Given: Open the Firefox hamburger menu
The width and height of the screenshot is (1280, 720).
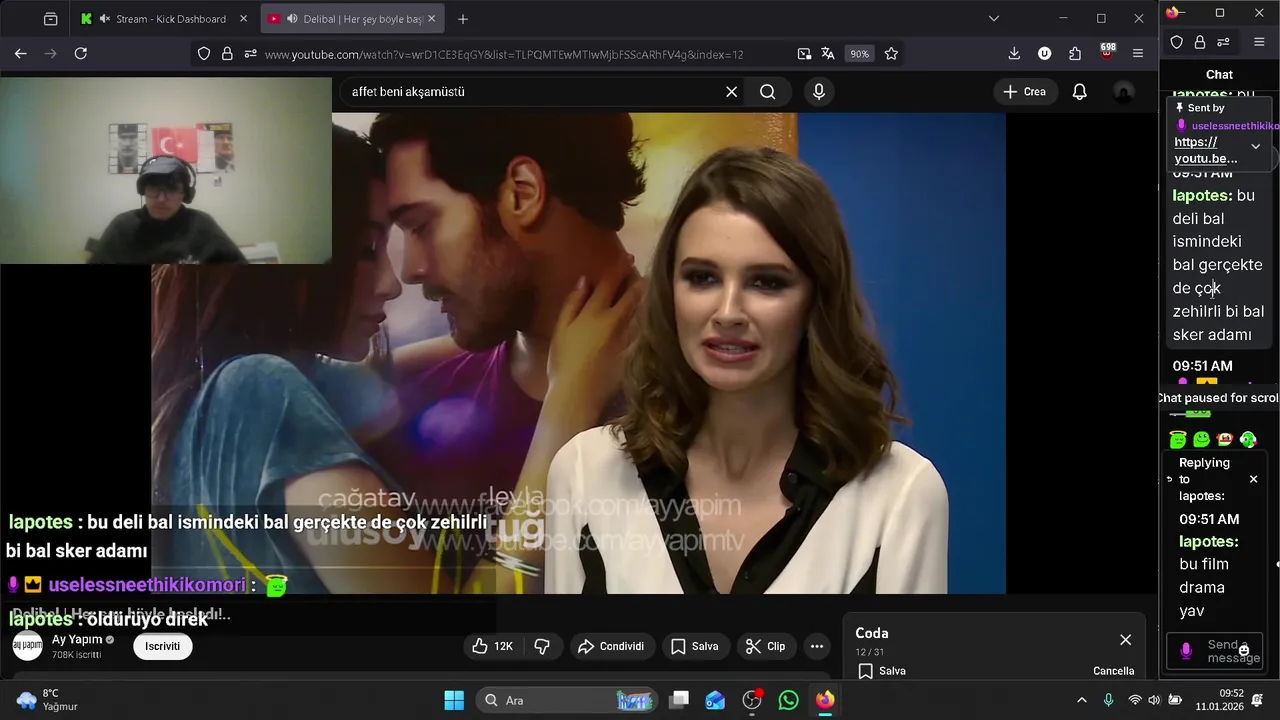Looking at the screenshot, I should click(1138, 54).
